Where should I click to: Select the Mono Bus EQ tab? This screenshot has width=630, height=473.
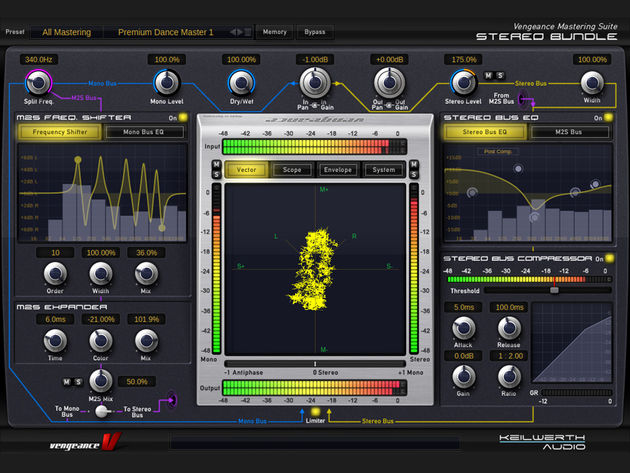coord(143,132)
